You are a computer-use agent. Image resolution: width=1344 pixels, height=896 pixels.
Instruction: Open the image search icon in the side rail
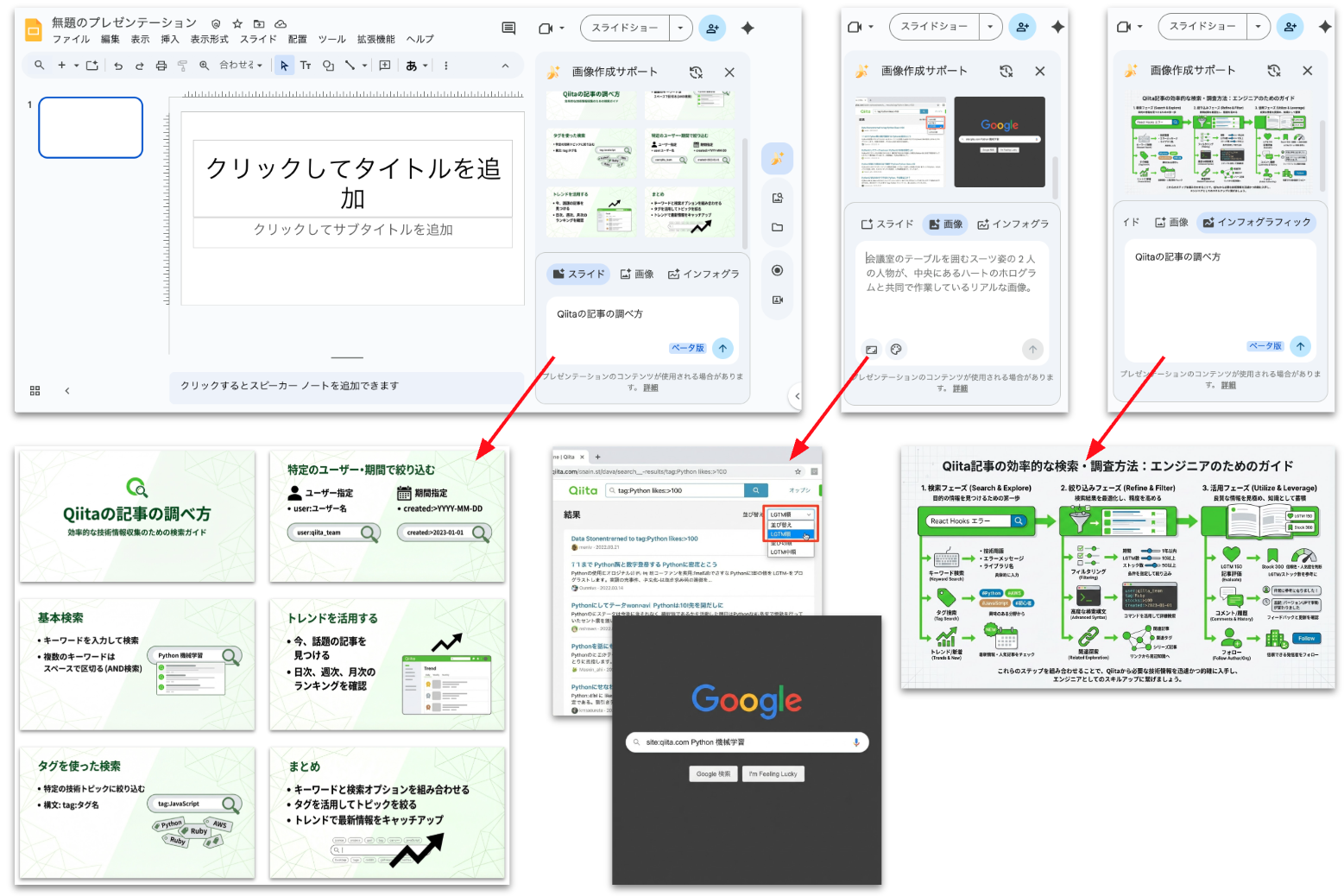(x=777, y=198)
